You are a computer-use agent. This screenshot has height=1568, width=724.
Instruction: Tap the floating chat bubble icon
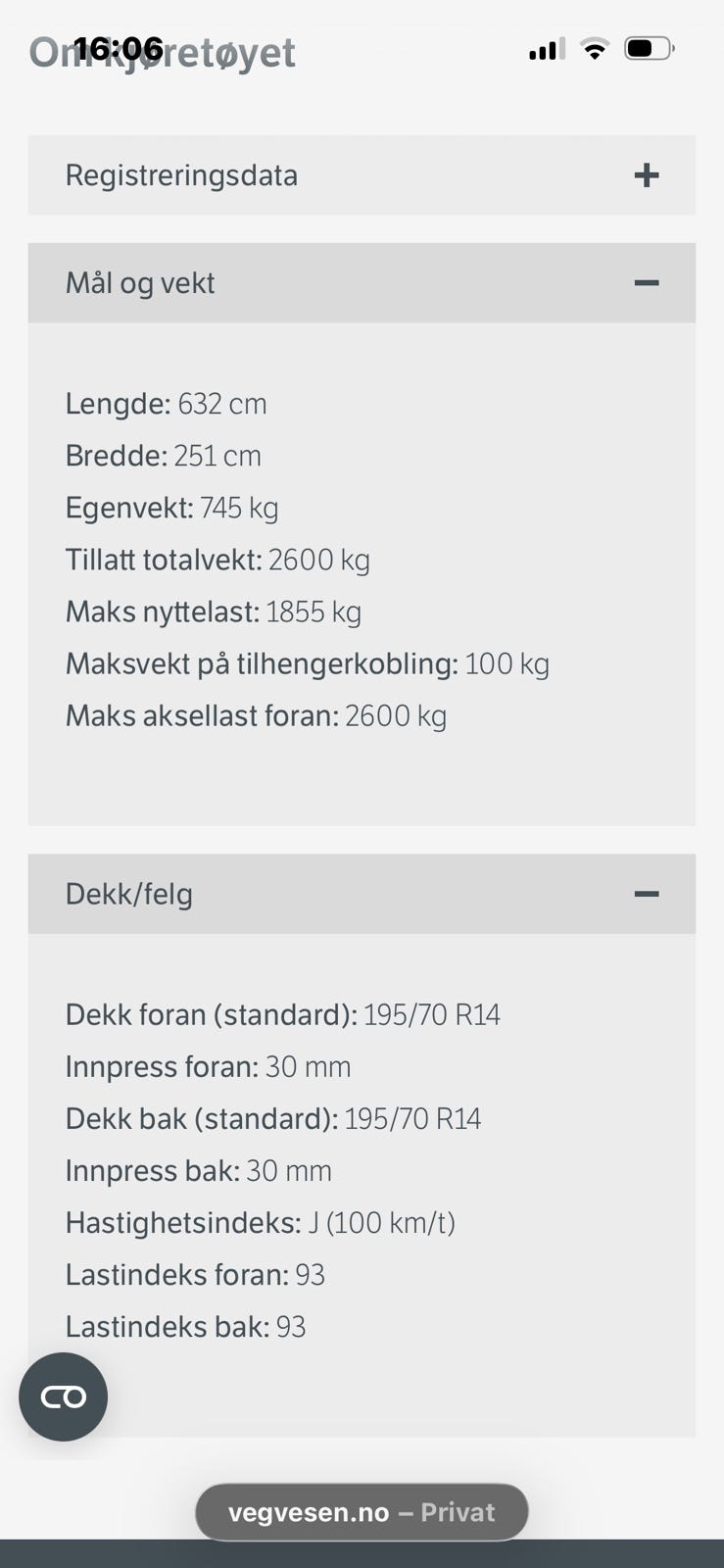pos(63,1396)
